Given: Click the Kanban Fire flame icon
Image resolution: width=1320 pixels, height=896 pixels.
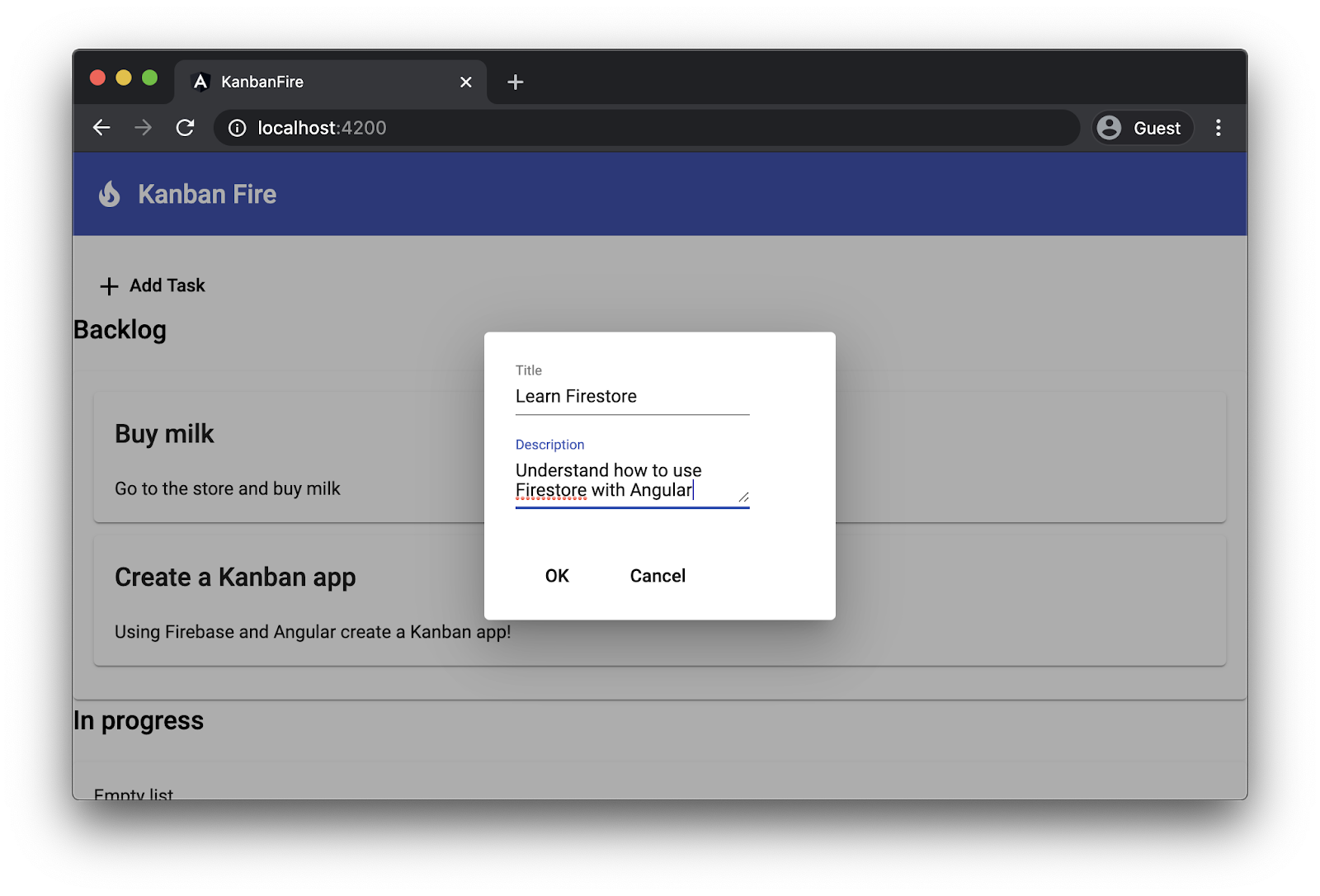Looking at the screenshot, I should pos(110,195).
